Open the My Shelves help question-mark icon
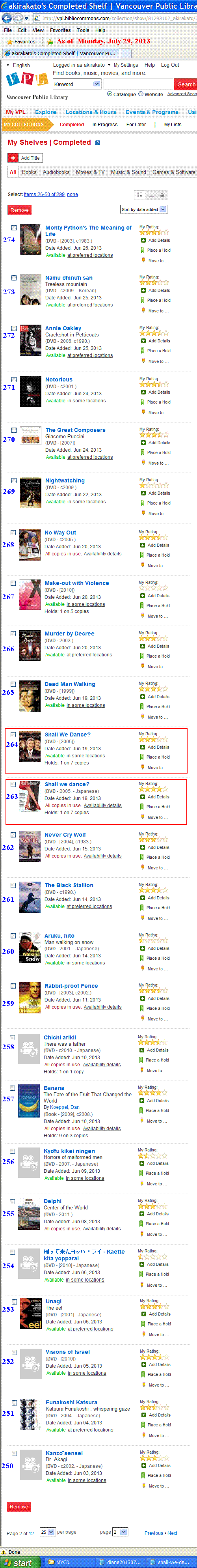Viewport: 197px width, 1568px height. coord(98,143)
